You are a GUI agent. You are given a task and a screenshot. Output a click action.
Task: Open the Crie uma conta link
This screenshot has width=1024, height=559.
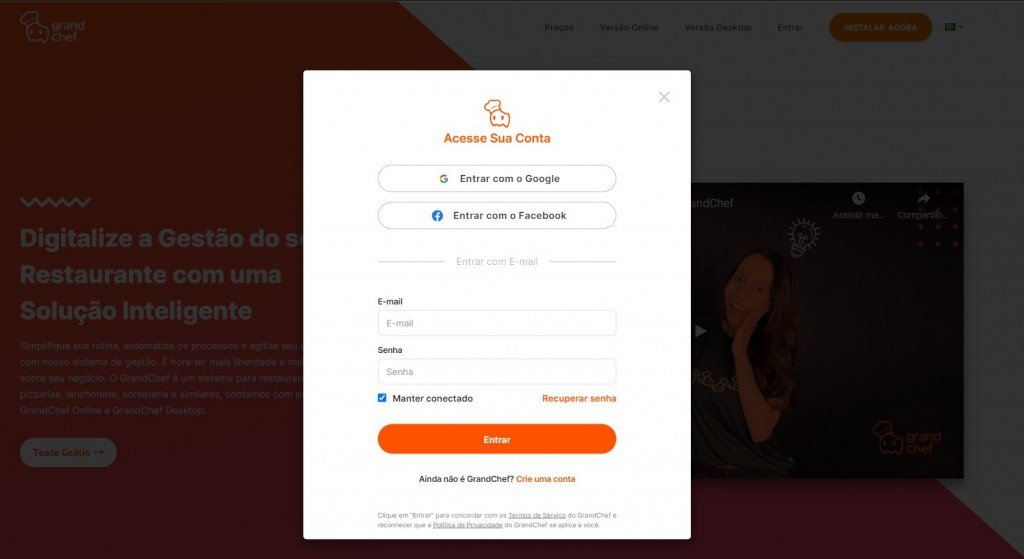click(545, 479)
